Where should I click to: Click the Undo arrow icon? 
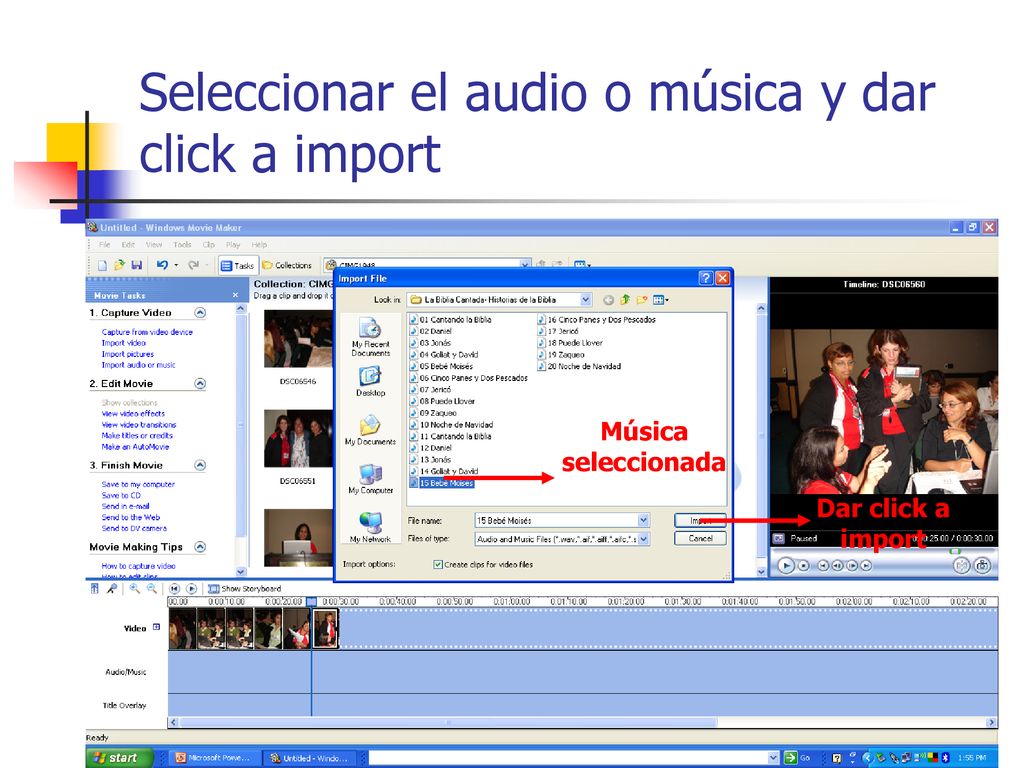[162, 265]
